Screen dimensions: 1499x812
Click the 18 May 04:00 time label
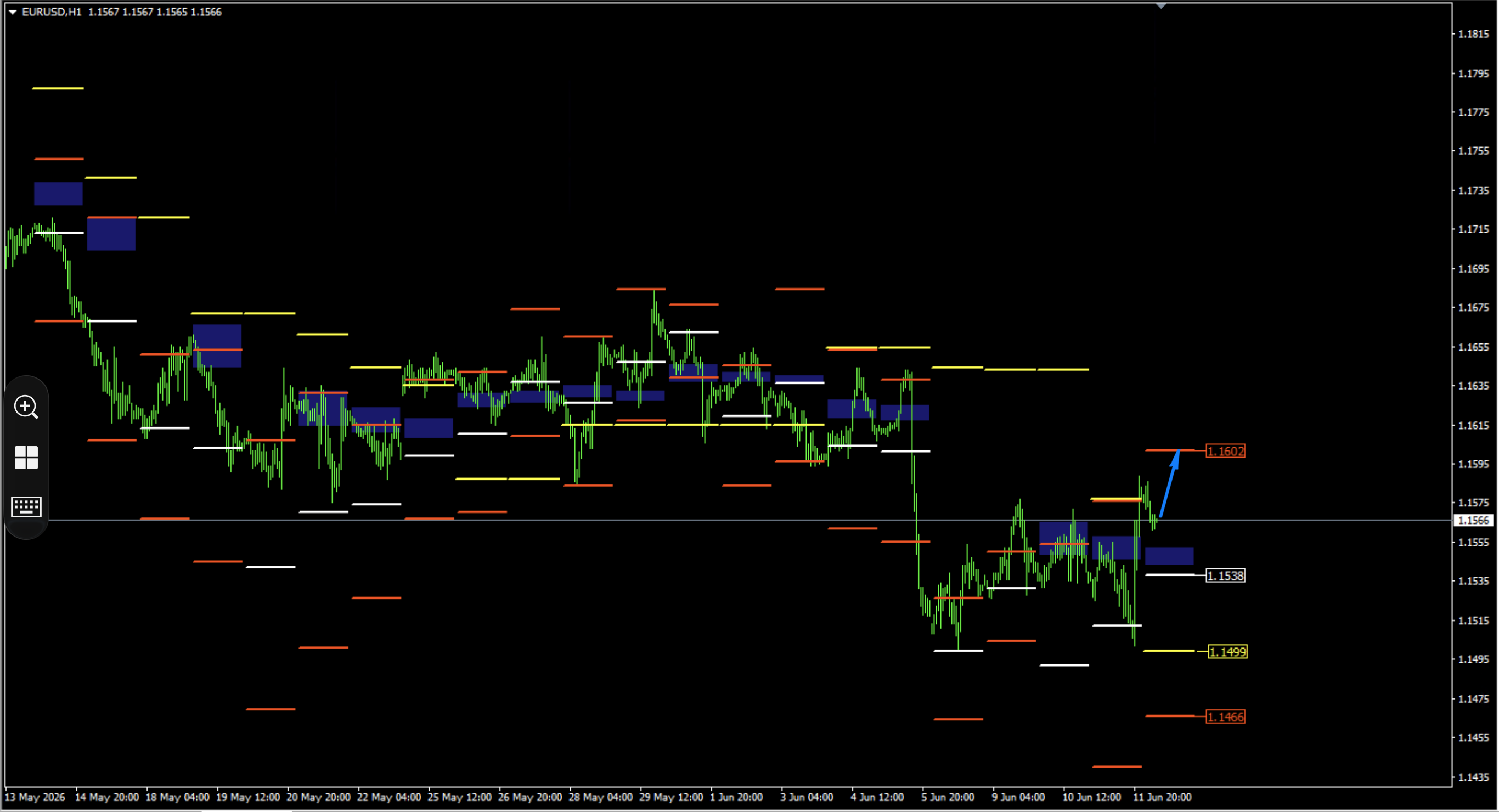[x=177, y=797]
